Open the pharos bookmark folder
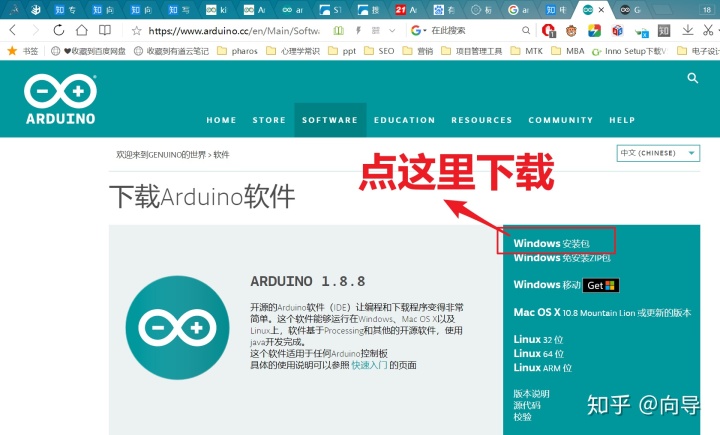 coord(237,51)
